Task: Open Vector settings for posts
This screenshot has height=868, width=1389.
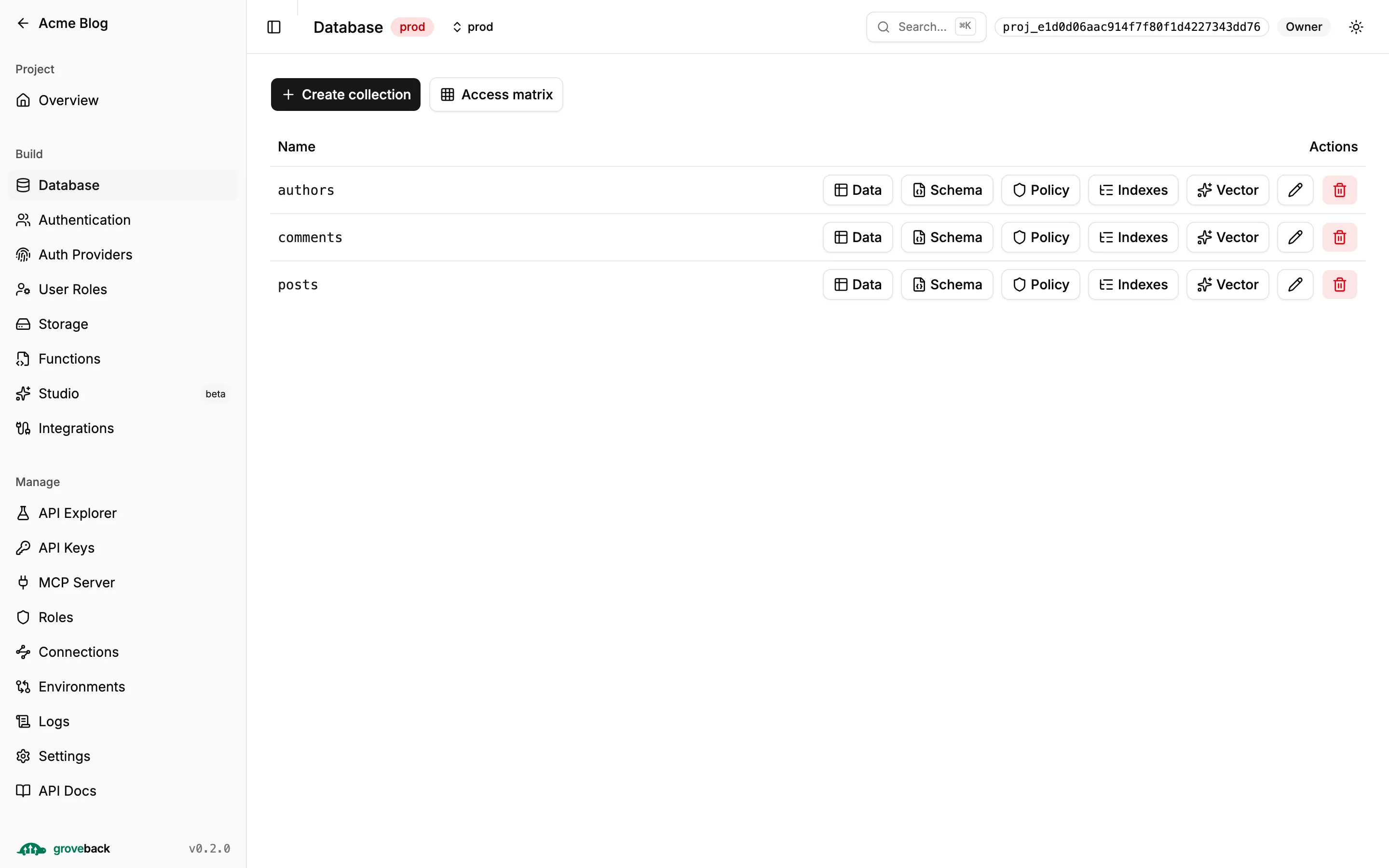Action: (x=1228, y=284)
